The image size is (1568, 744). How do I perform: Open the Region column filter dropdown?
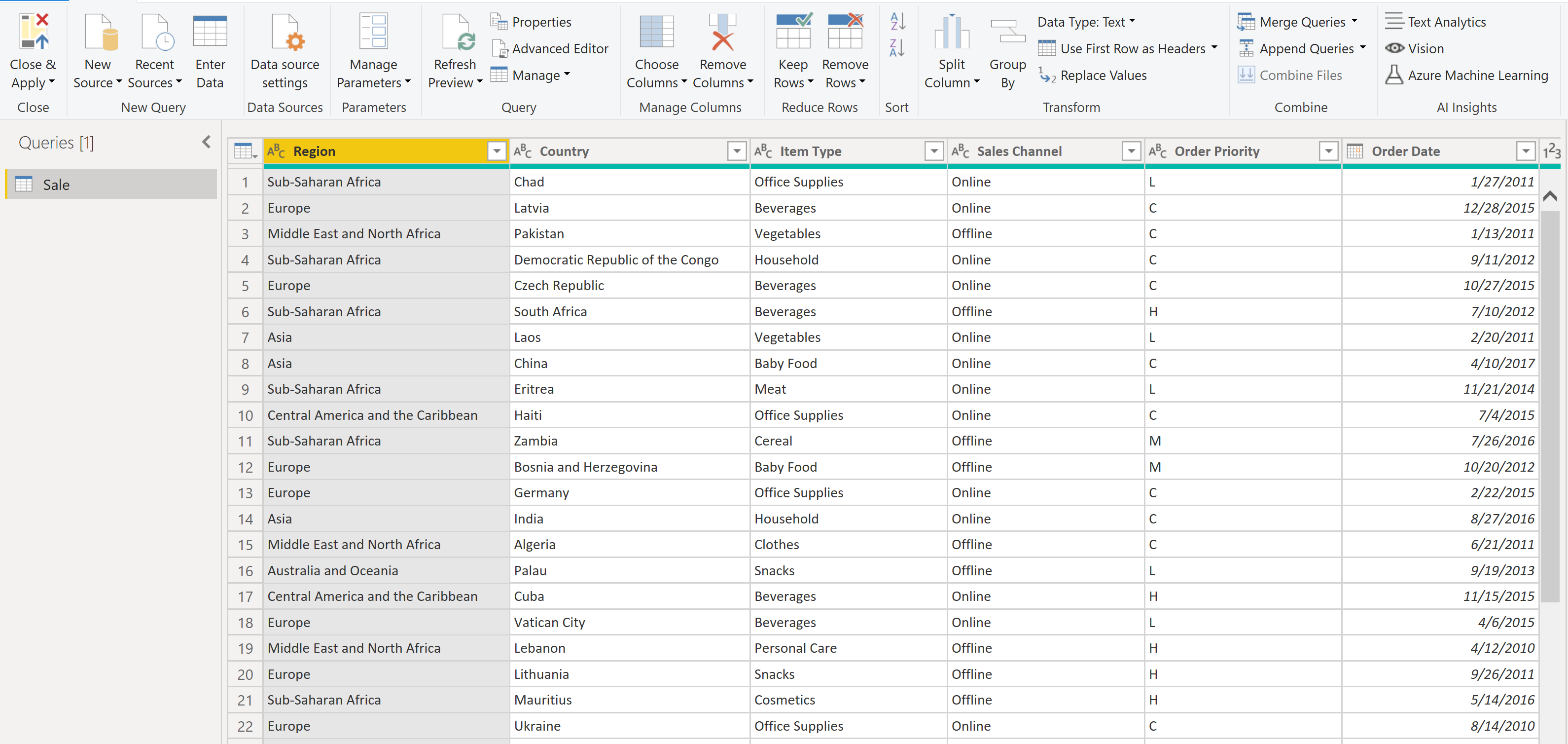[x=497, y=151]
